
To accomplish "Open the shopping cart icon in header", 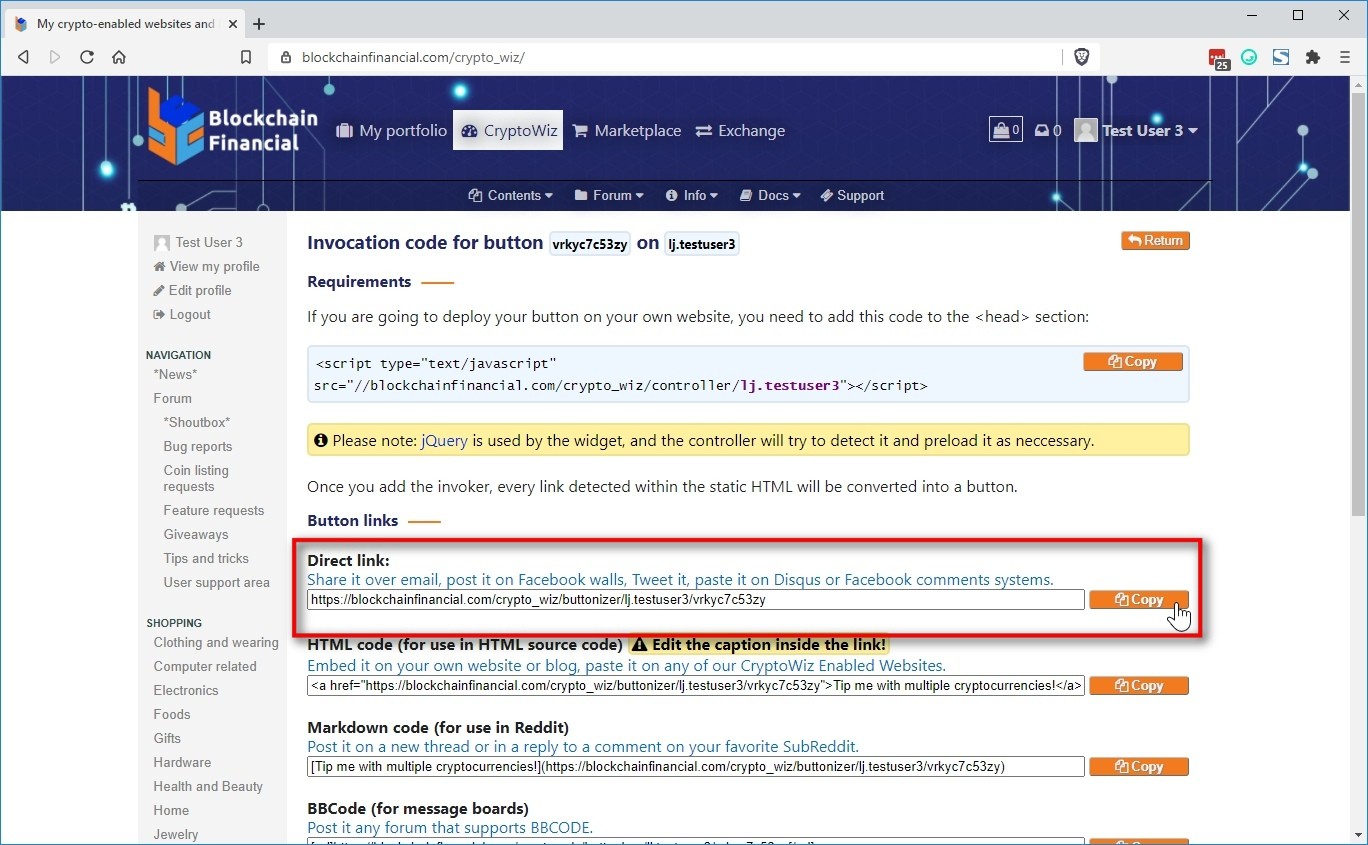I will pos(1005,130).
